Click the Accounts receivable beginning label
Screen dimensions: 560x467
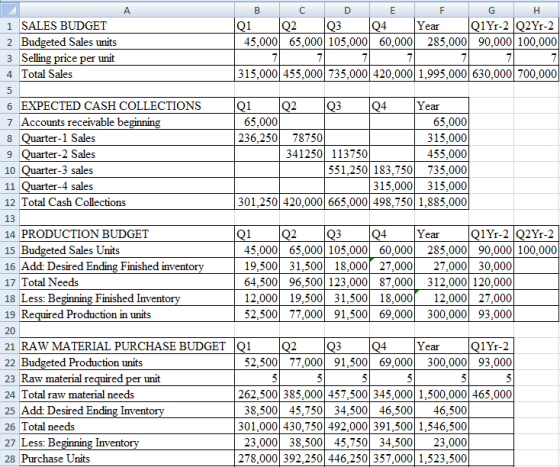click(127, 122)
